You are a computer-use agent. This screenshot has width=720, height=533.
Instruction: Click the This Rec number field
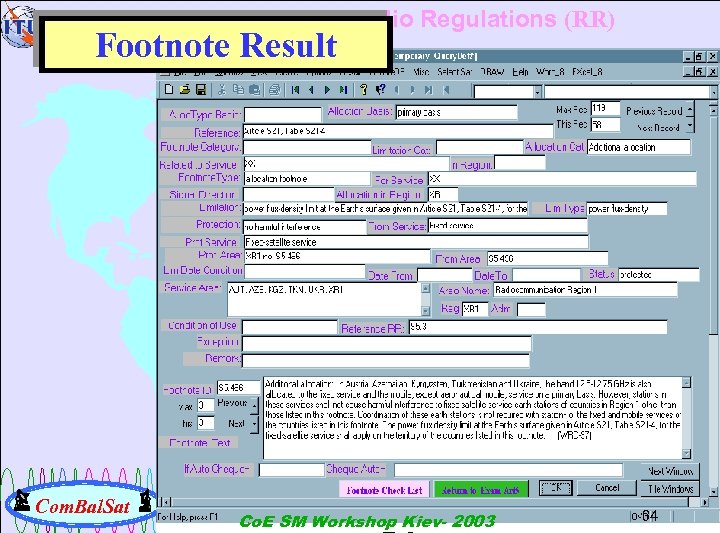pos(605,124)
